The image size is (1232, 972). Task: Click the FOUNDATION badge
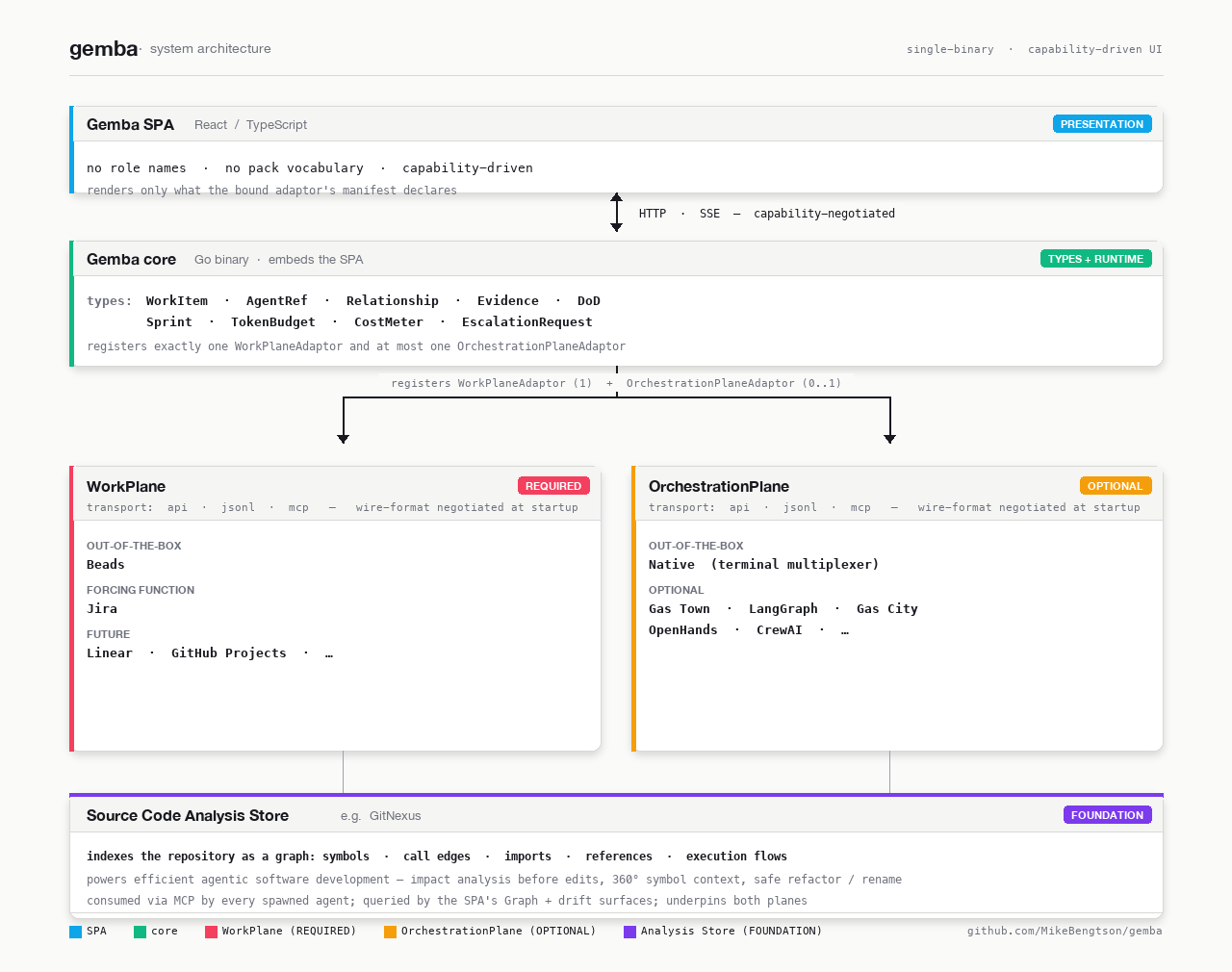[x=1107, y=815]
